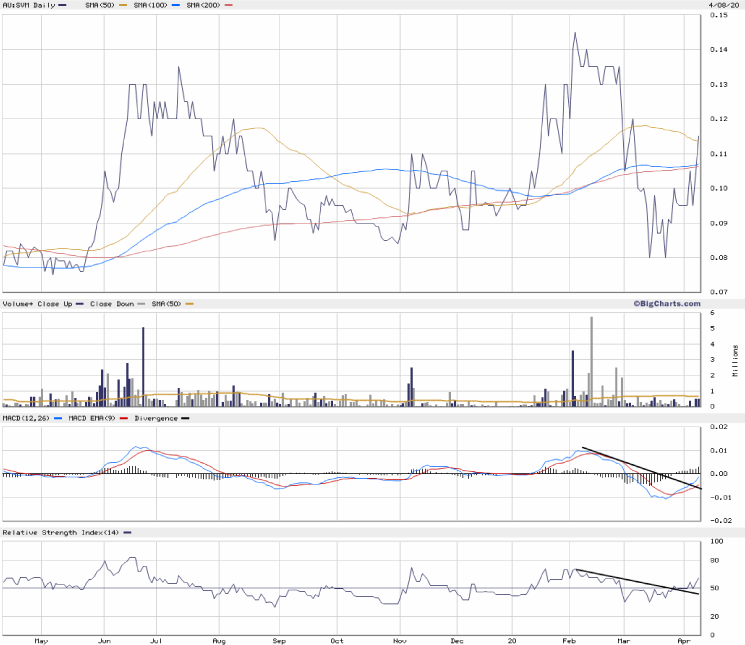Click the AU:SVM Daily legend label
Viewport: 745px width, 645px height.
click(28, 6)
